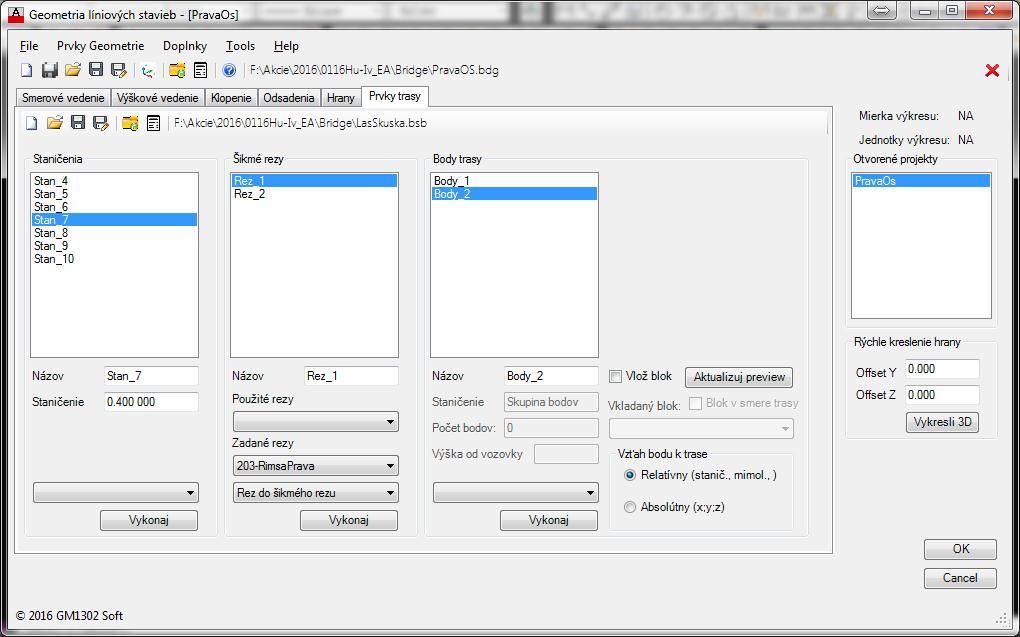Open the Použité rezy dropdown
Image resolution: width=1020 pixels, height=637 pixels.
click(x=314, y=423)
